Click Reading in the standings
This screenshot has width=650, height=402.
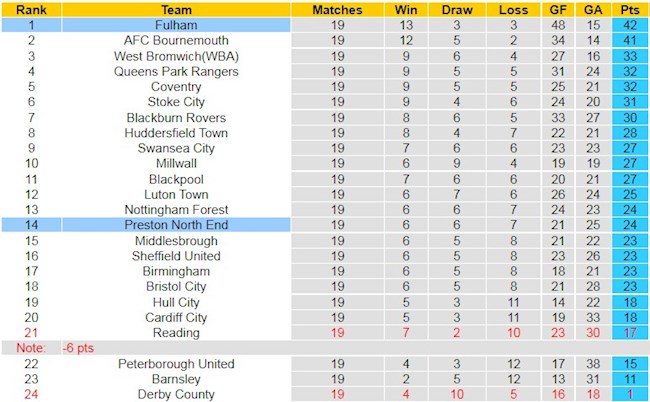click(x=176, y=333)
